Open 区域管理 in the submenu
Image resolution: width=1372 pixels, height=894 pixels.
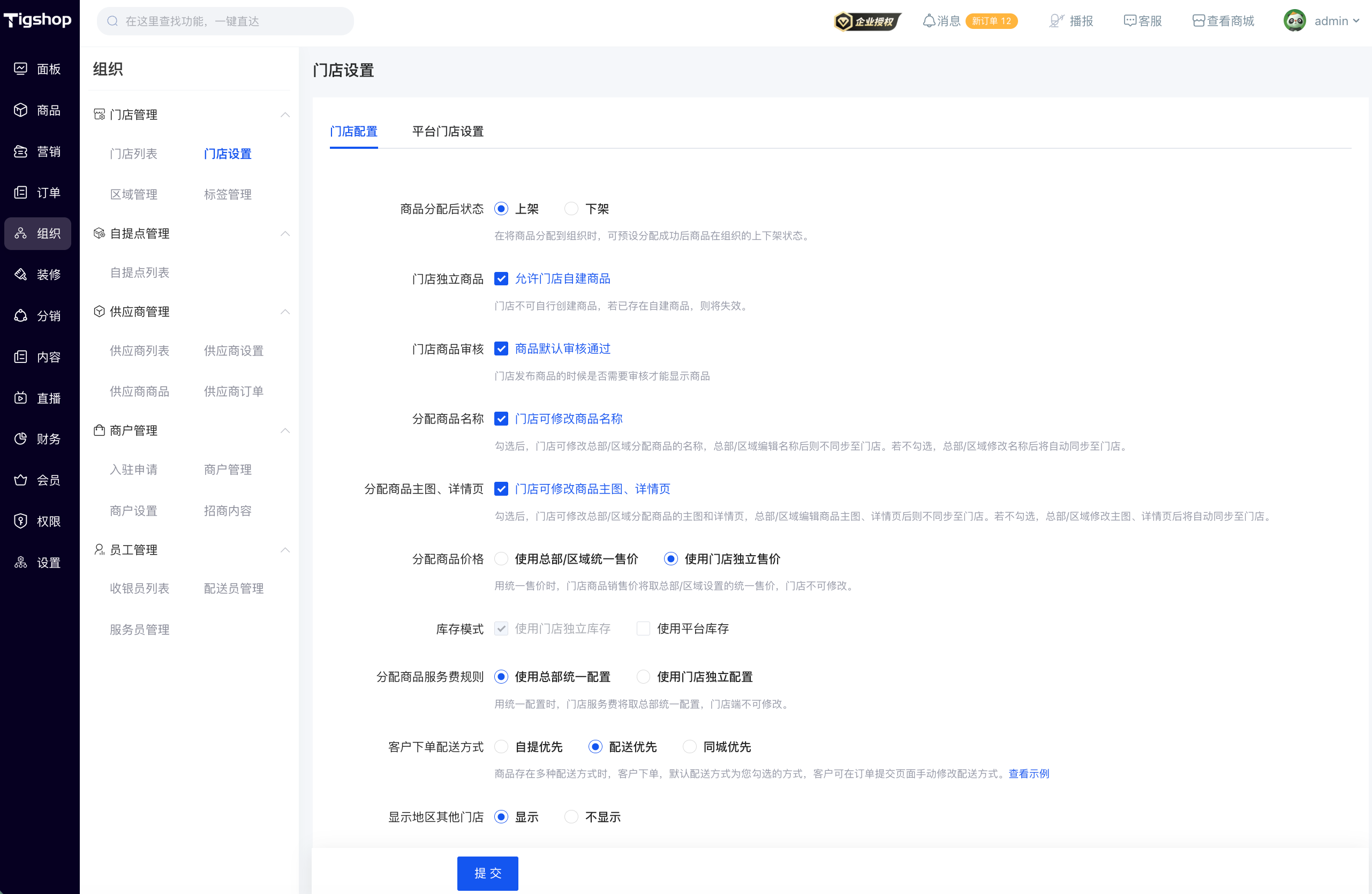point(134,194)
